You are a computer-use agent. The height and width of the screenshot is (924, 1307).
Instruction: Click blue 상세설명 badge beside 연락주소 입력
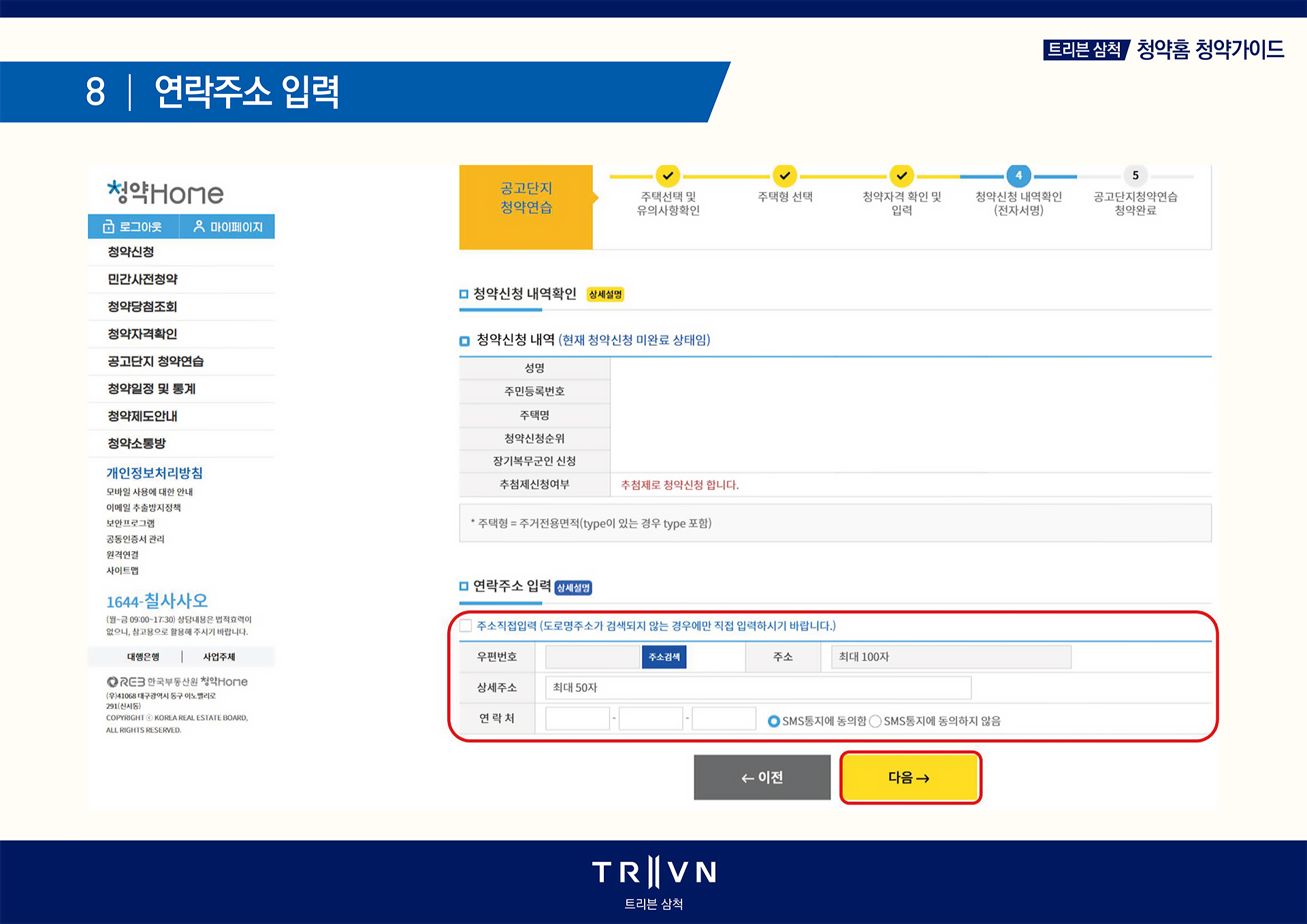tap(573, 588)
